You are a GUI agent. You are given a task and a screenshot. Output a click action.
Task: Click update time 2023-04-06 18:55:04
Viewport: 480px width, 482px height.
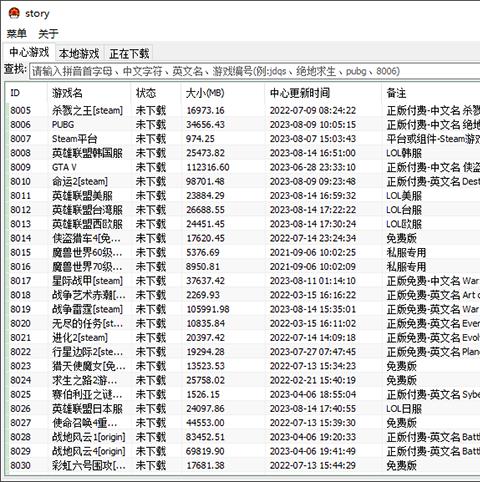[x=313, y=395]
